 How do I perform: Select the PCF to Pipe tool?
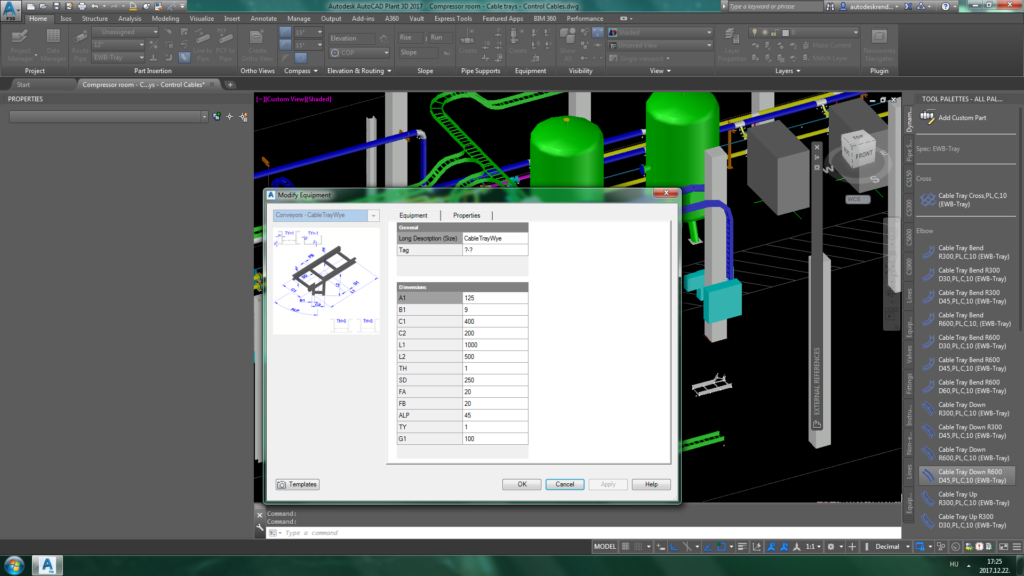[225, 45]
